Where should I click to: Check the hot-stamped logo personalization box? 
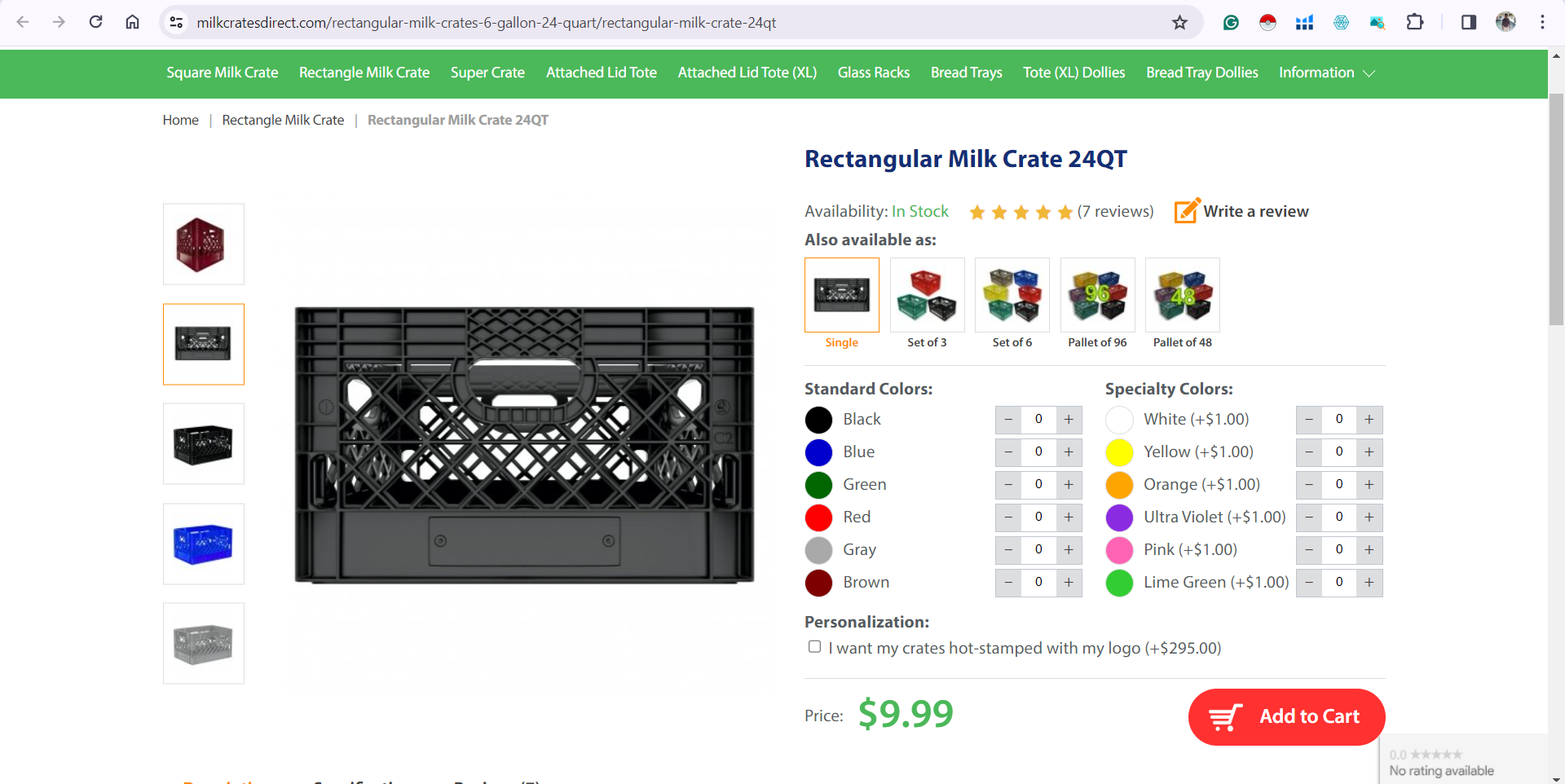coord(814,647)
